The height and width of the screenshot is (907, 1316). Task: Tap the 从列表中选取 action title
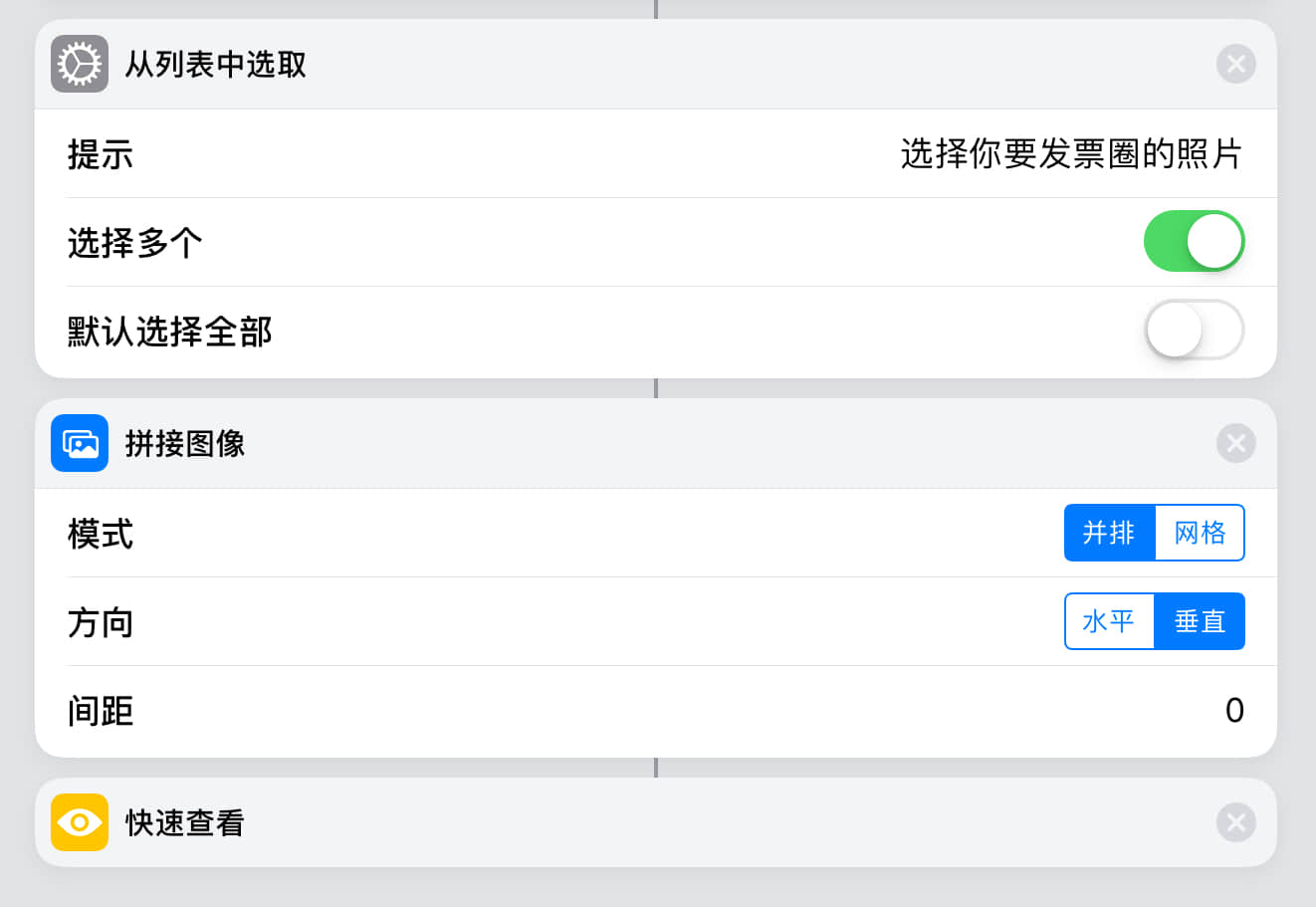[215, 65]
